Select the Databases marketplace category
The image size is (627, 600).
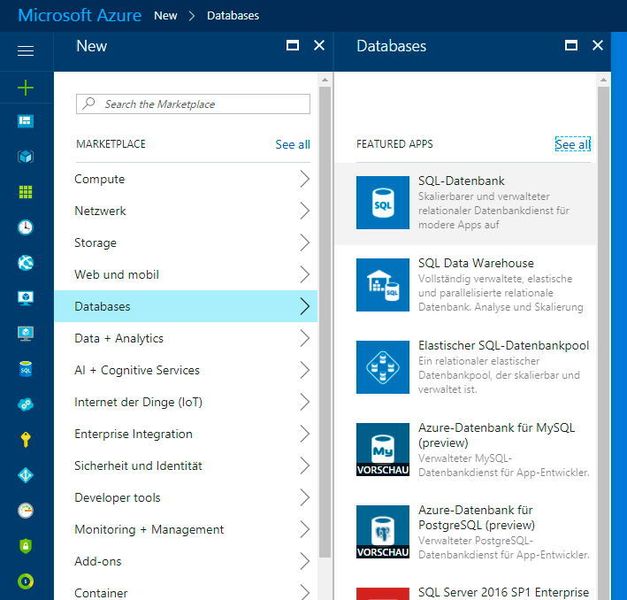click(186, 306)
